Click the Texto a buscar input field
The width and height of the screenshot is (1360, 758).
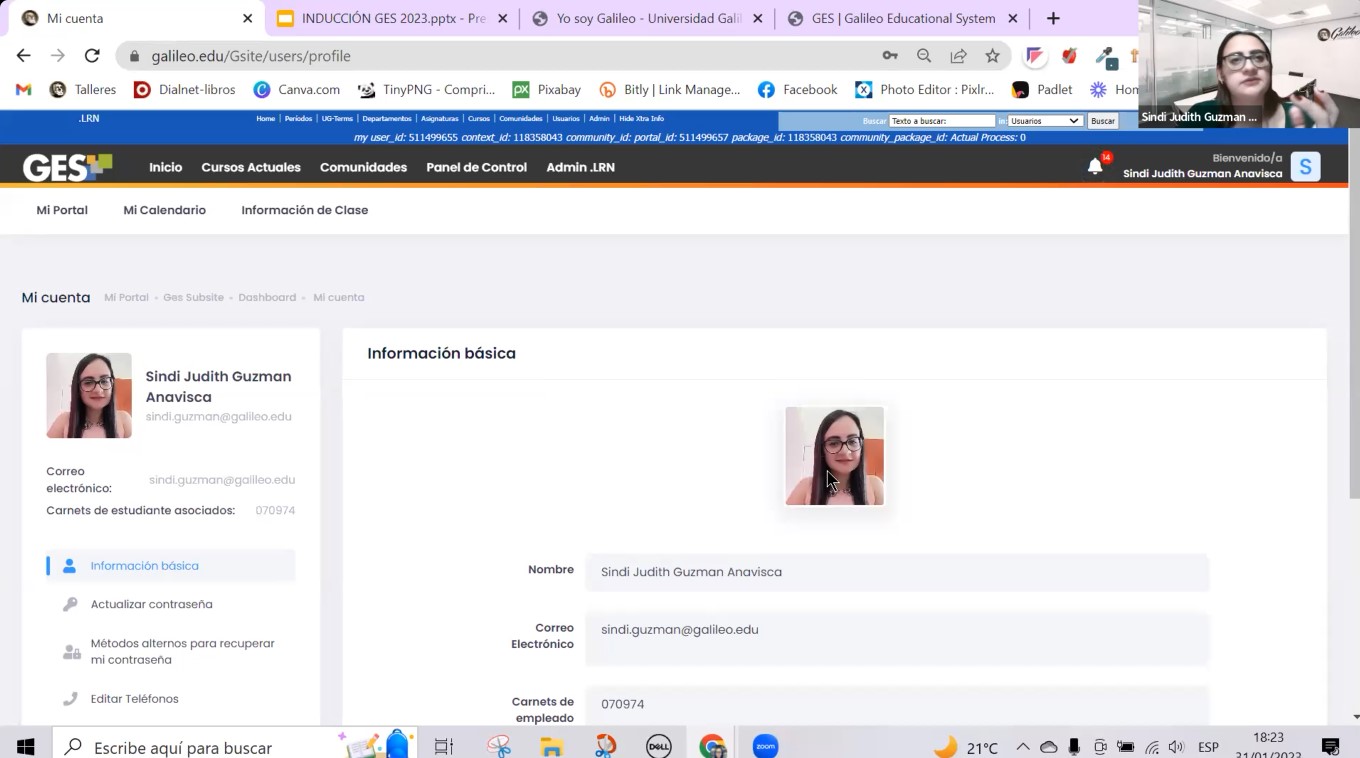tap(940, 120)
